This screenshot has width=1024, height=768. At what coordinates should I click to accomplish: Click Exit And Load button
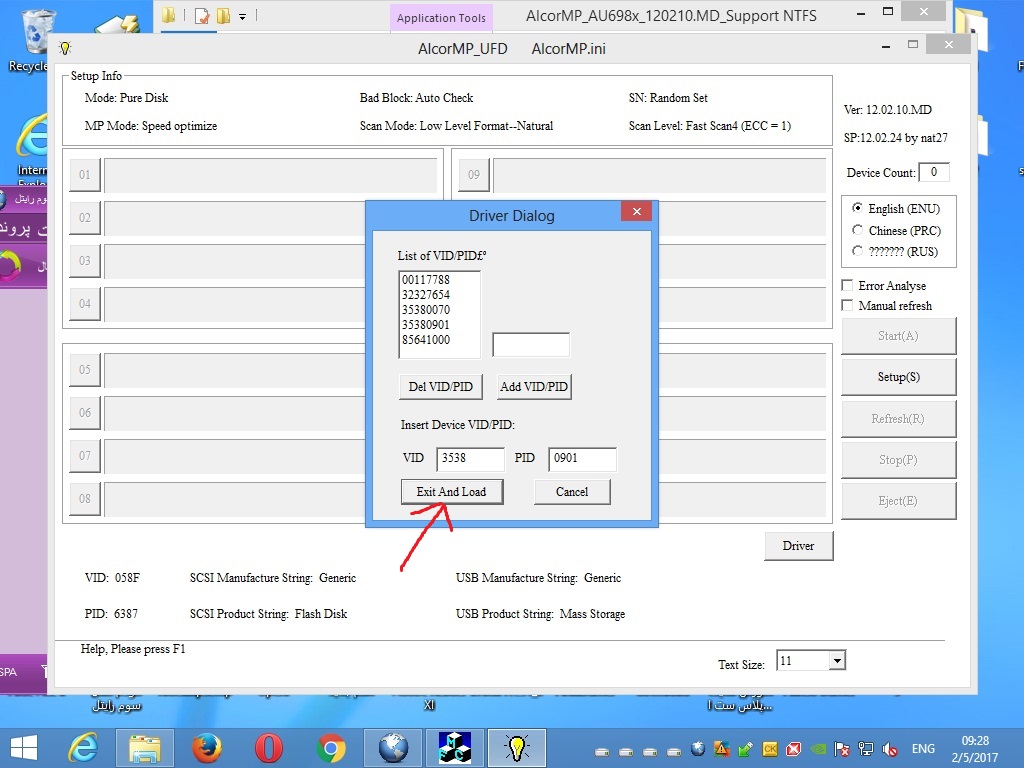(452, 492)
